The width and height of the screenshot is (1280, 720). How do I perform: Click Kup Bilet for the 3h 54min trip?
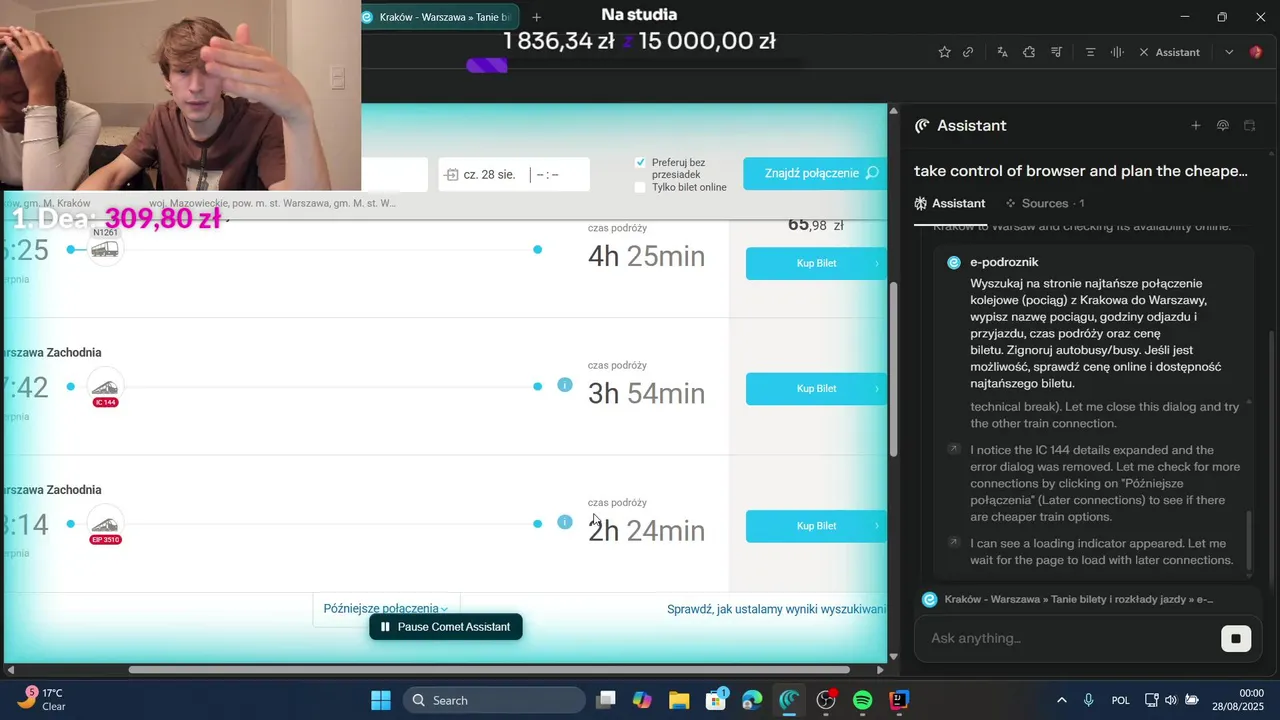coord(816,388)
